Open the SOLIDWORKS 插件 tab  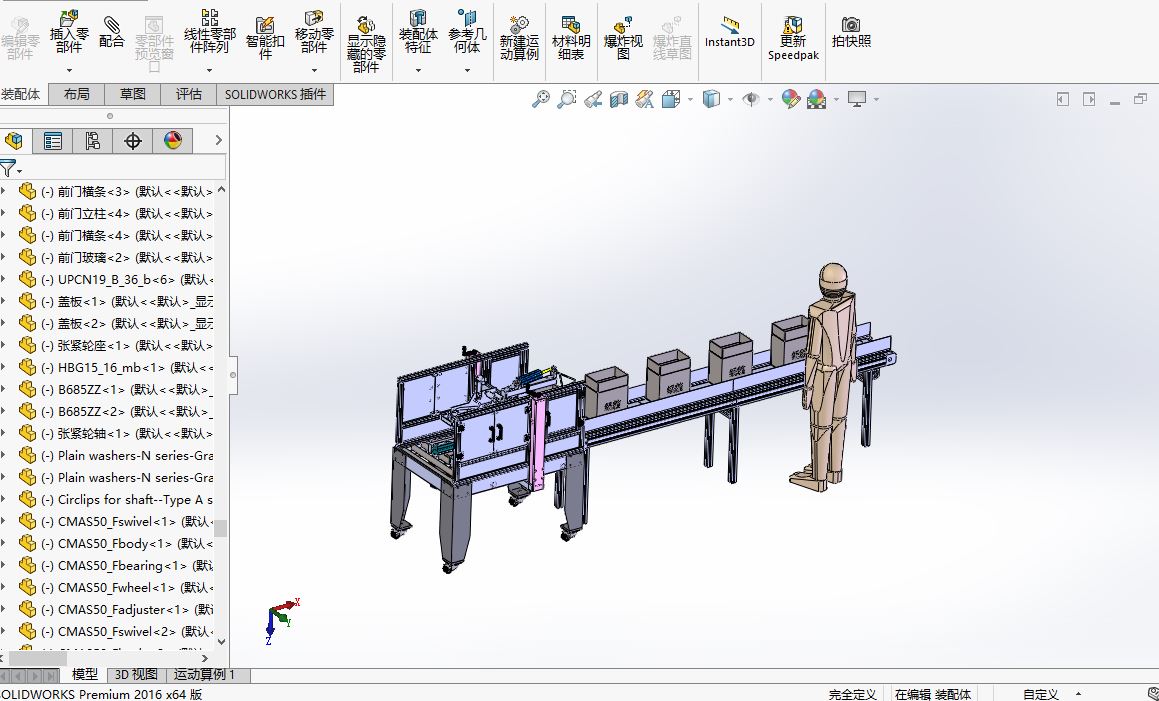tap(275, 94)
